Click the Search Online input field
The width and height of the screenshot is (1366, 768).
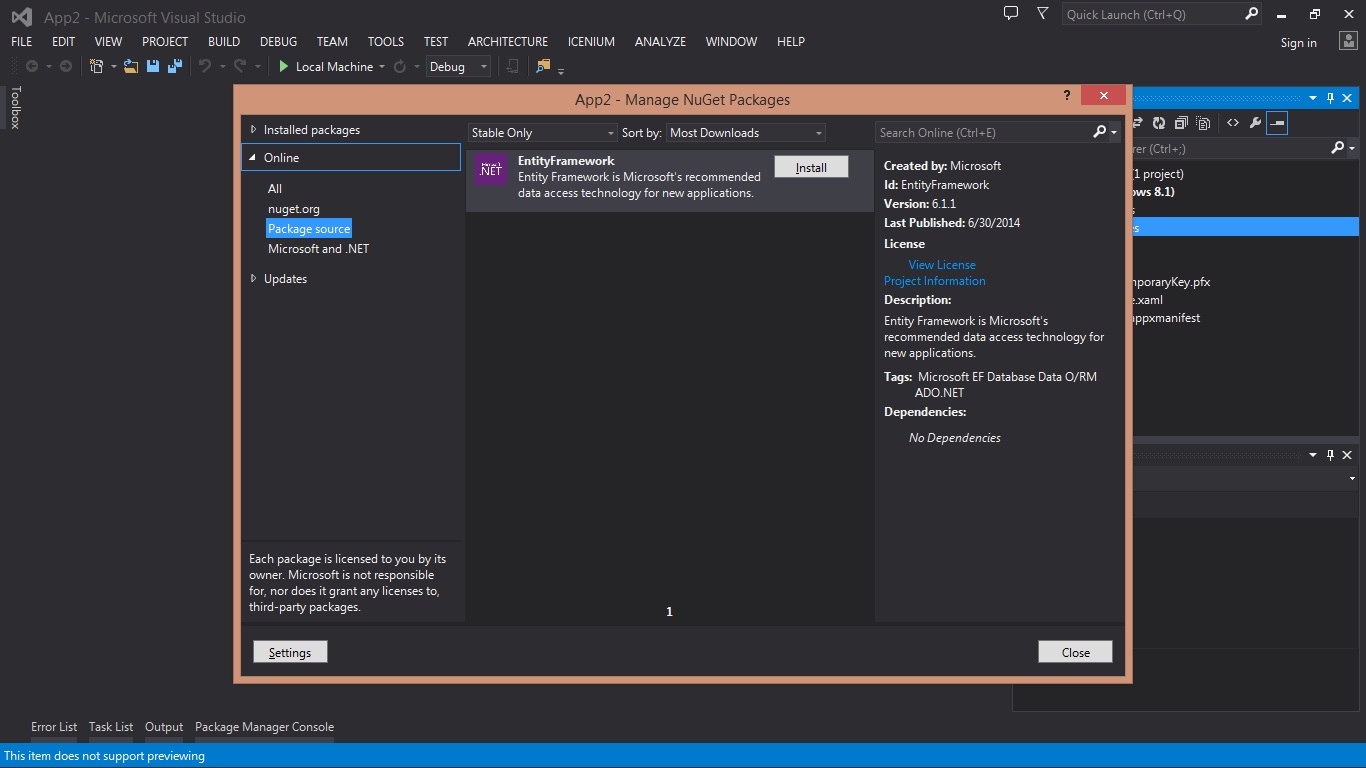984,132
